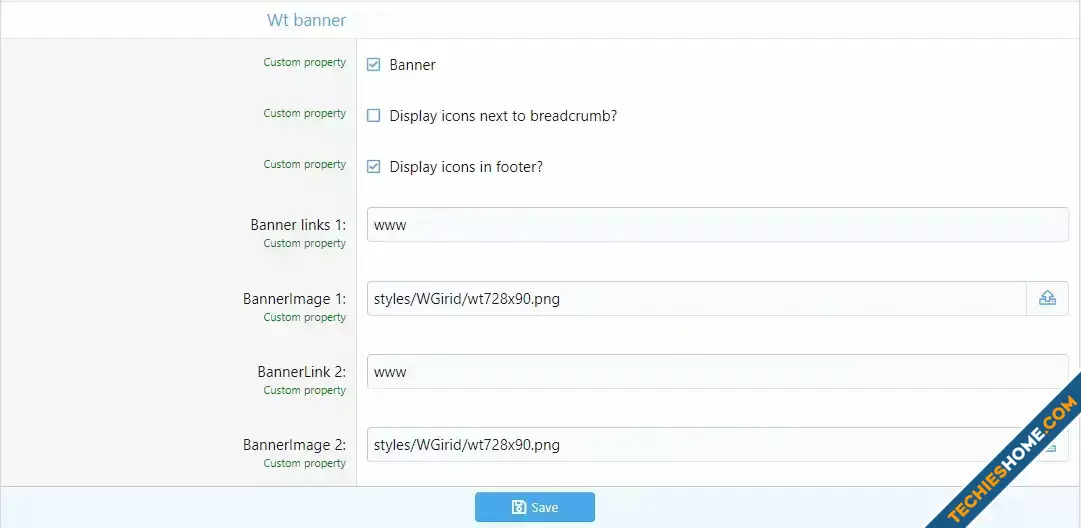The width and height of the screenshot is (1081, 528).
Task: Click the BannerLink 2 label
Action: 302,372
